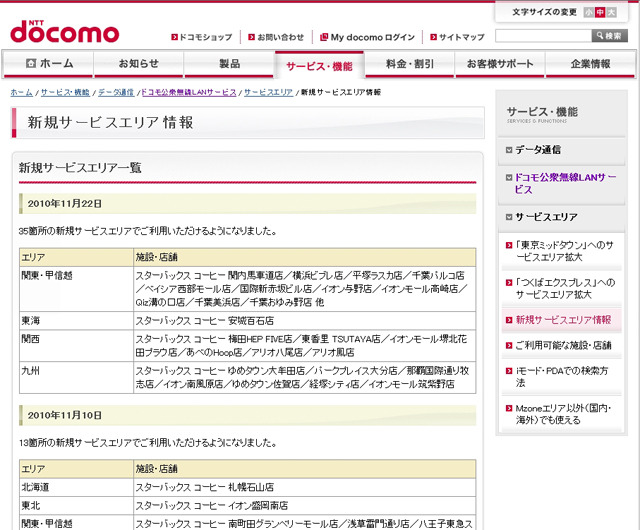The image size is (640, 530).
Task: Click arrow icon beside つくばエクスプレス link
Action: 509,283
